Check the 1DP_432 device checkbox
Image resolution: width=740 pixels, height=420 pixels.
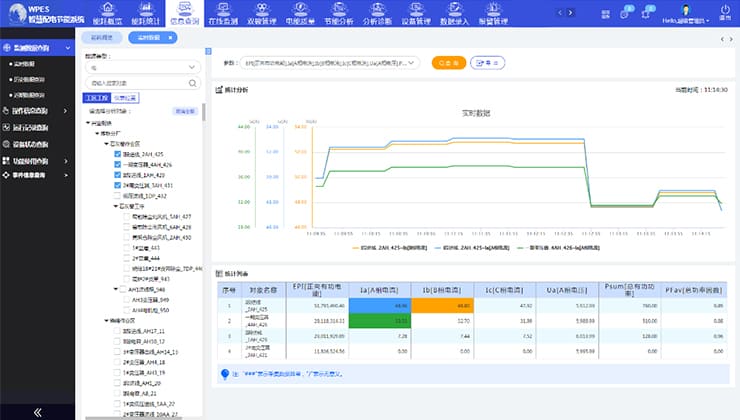pos(117,196)
